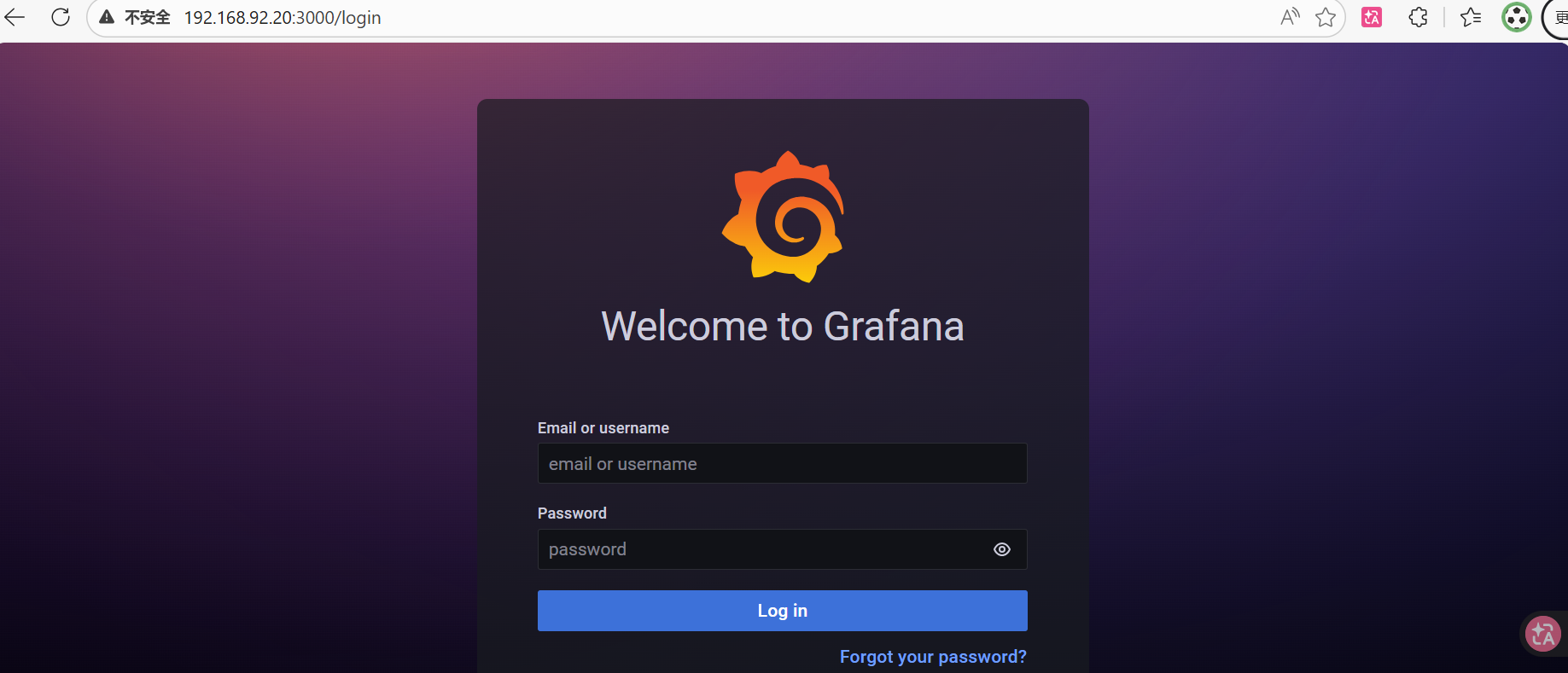
Task: Click the Welcome to Grafana heading
Action: pos(783,327)
